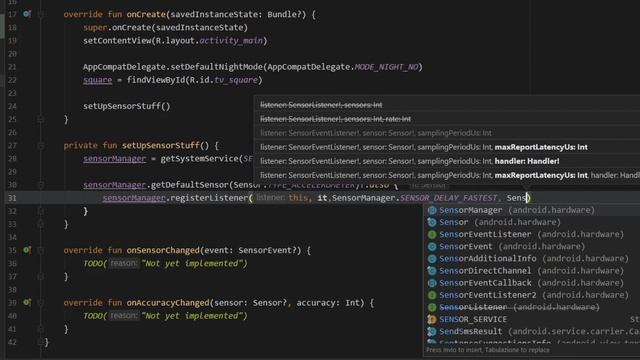Collapse the setUpSensorStuff function fold marker
The height and width of the screenshot is (360, 640).
click(40, 146)
